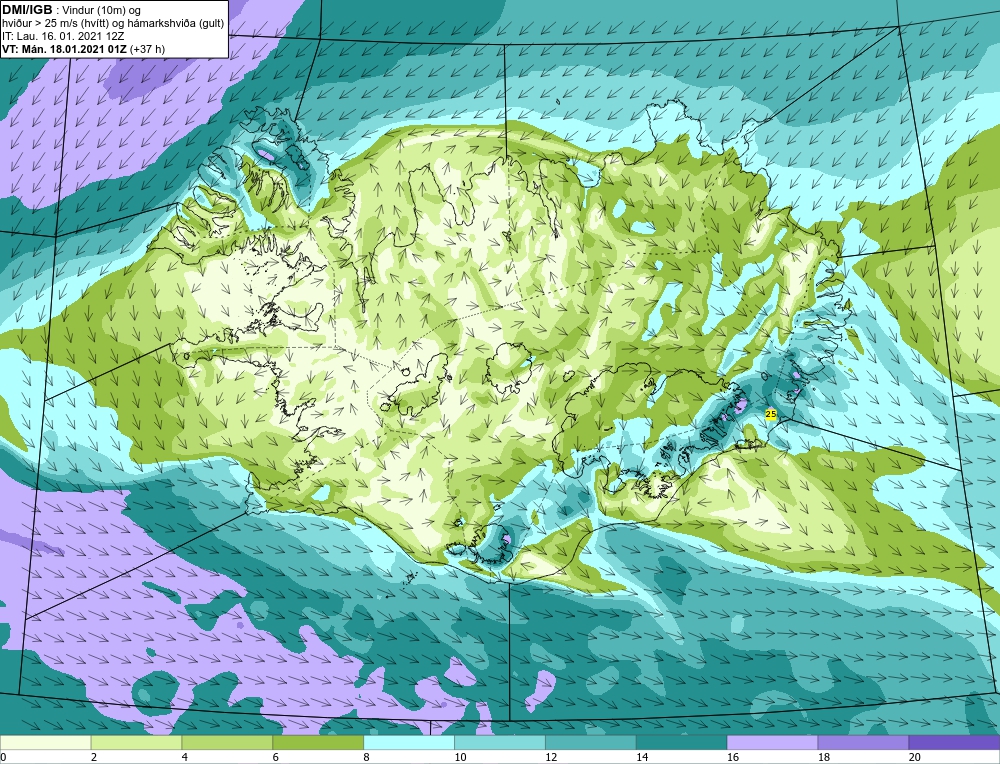Screen dimensions: 1000x764
Task: Click the DMI/IGB model title
Action: click(x=26, y=10)
